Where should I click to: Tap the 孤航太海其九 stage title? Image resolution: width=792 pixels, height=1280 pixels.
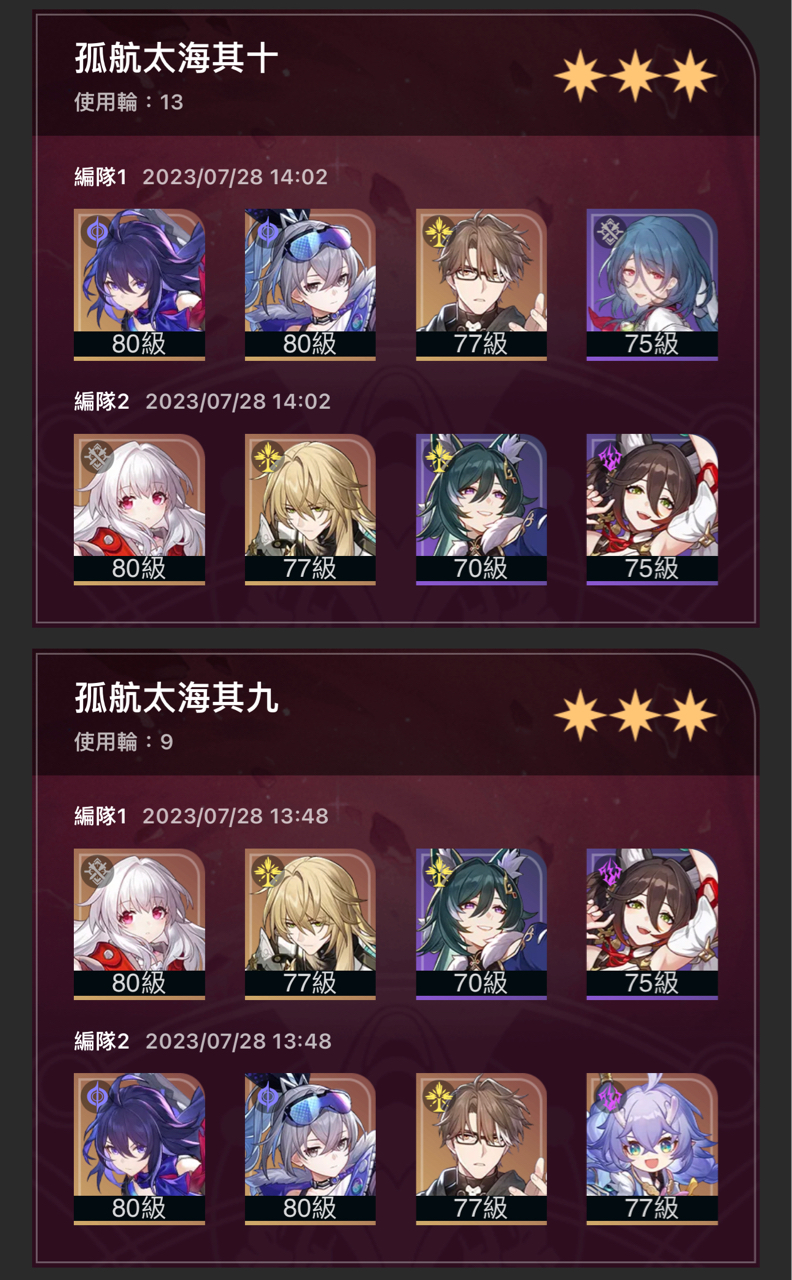coord(176,698)
